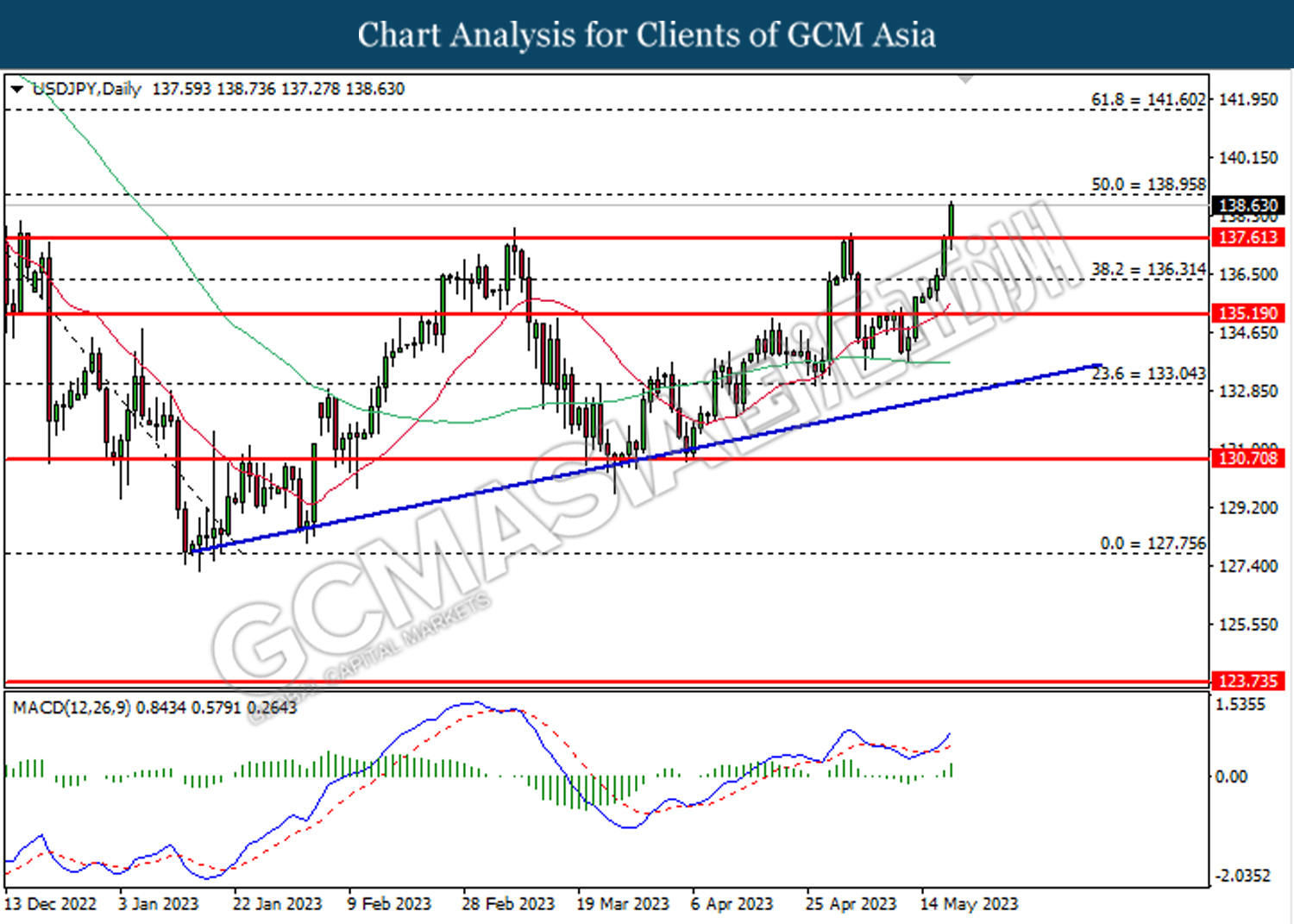Click the 28 Feb 2023 date label
Viewport: 1294px width, 924px height.
(508, 904)
